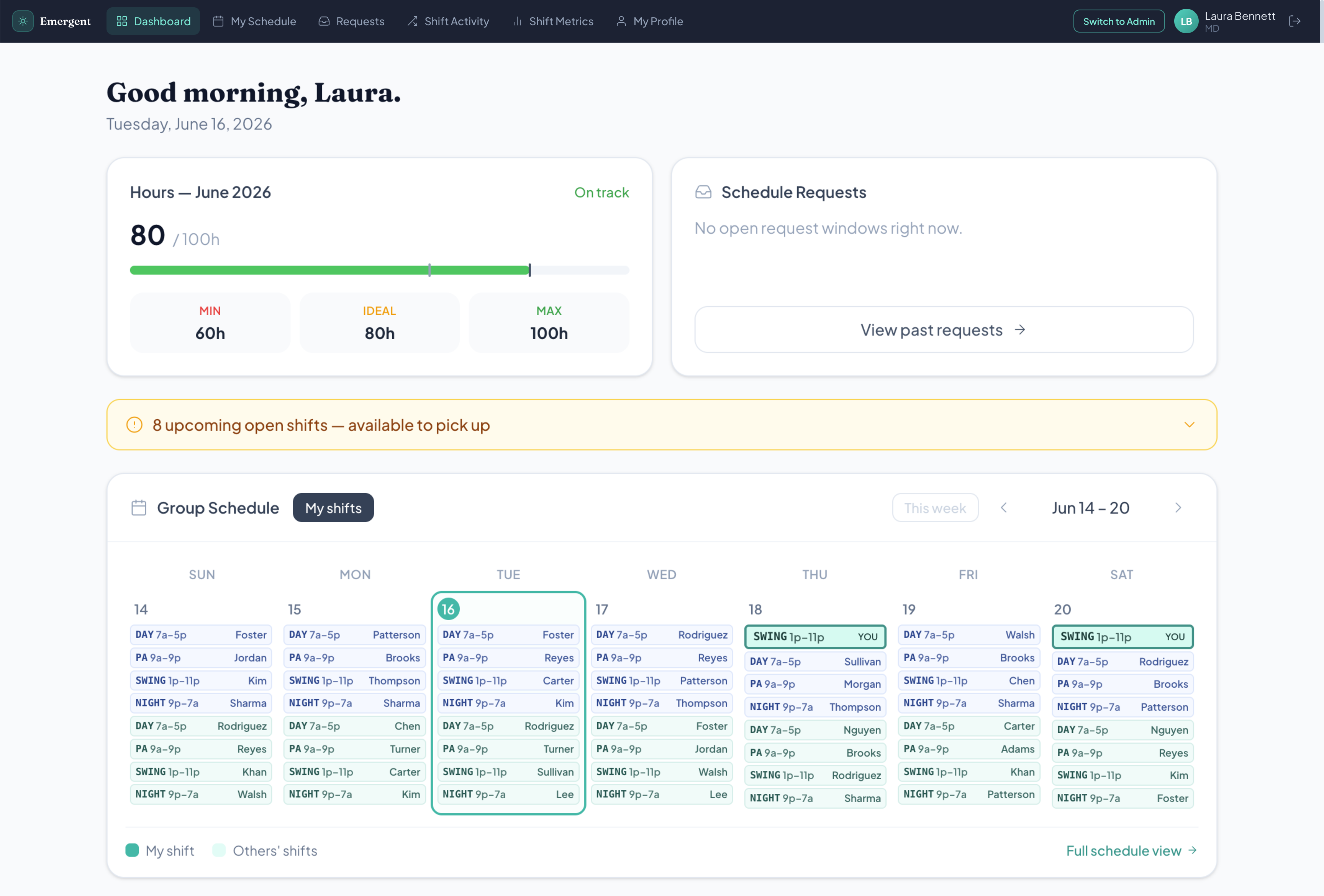Click the Emergent logo icon

[23, 21]
